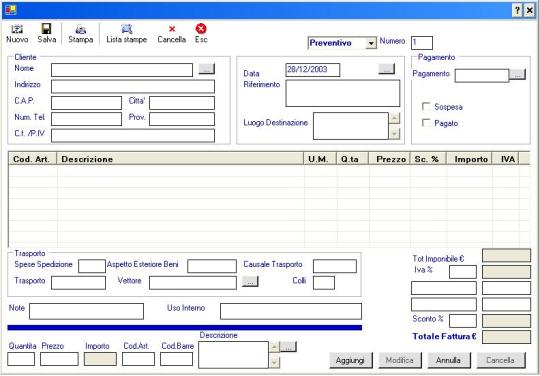The image size is (540, 376).
Task: Click the Indirizzo input field
Action: [133, 86]
